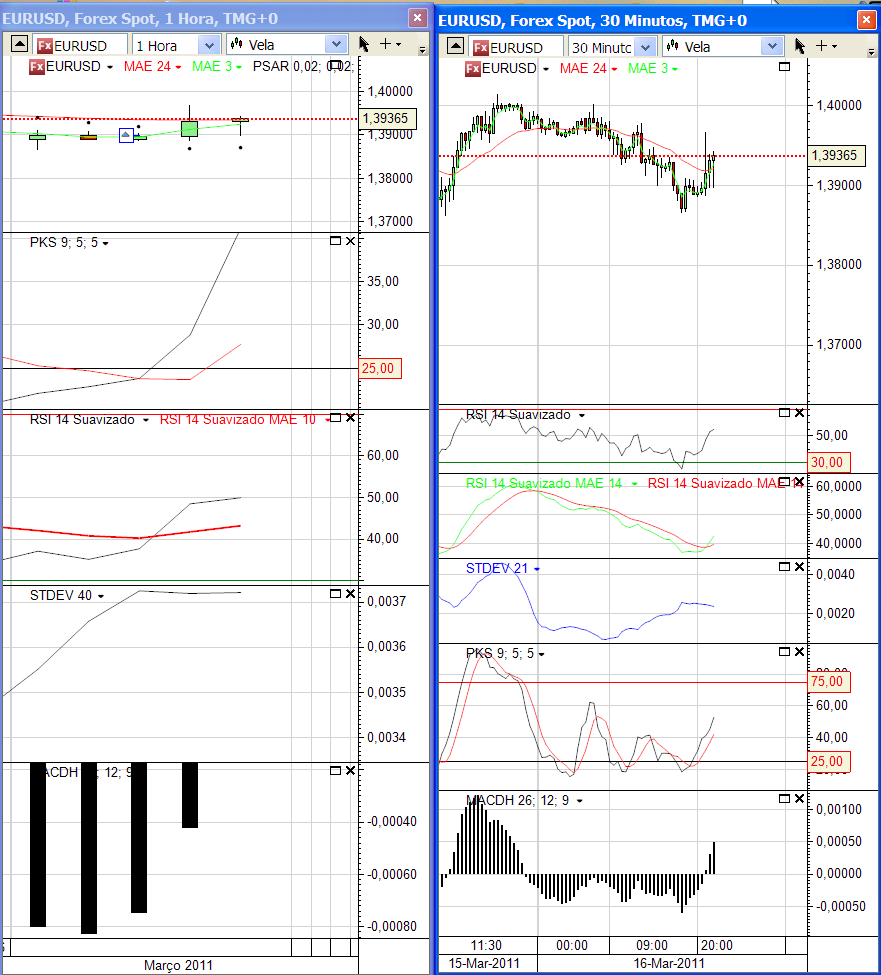Maximize the PKS 9; 5; 5 panel in the 1 Hora window
This screenshot has width=881, height=975.
(x=335, y=241)
